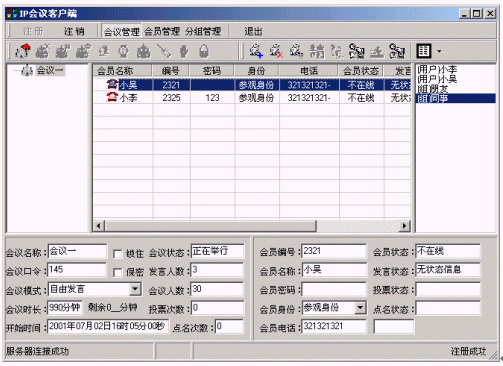This screenshot has width=503, height=366.
Task: Click the raised hand icon in toolbar
Action: point(184,51)
